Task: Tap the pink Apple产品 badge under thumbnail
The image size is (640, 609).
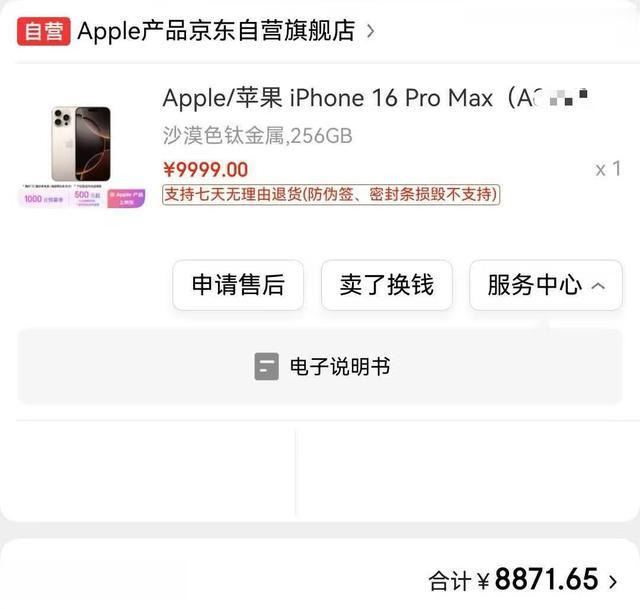Action: click(126, 198)
